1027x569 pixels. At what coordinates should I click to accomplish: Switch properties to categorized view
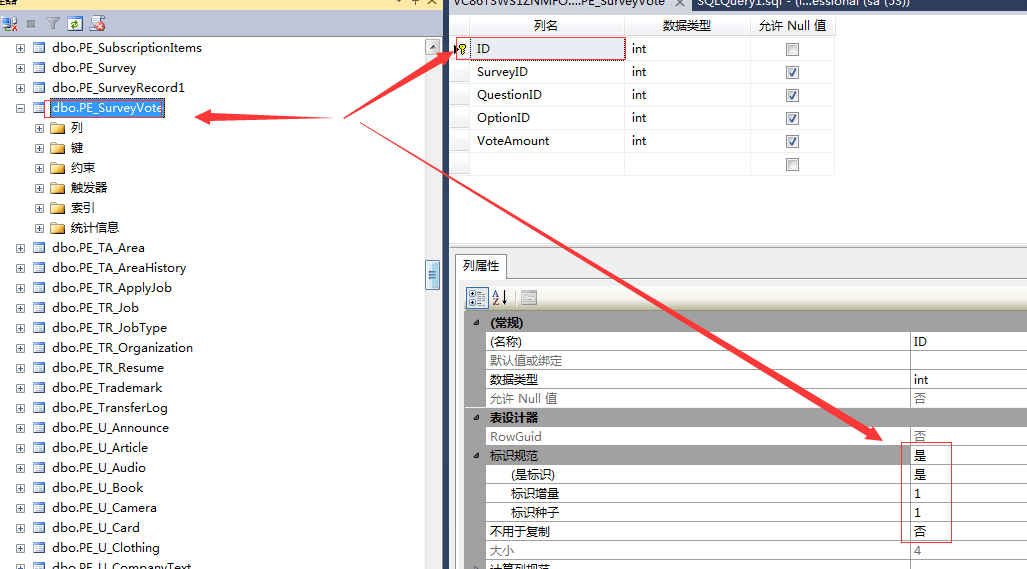pyautogui.click(x=477, y=297)
